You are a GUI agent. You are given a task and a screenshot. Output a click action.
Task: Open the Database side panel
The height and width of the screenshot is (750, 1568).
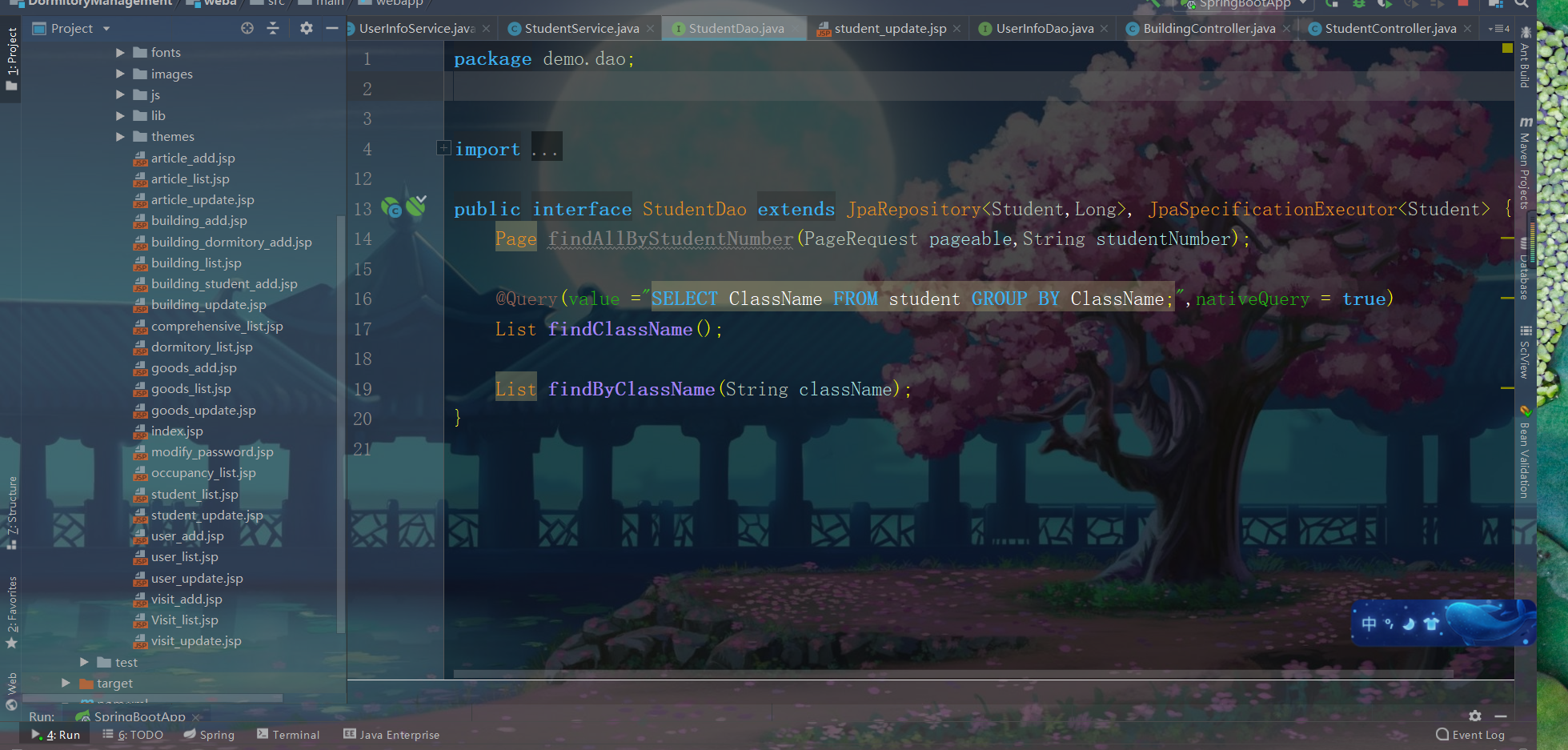(x=1525, y=271)
